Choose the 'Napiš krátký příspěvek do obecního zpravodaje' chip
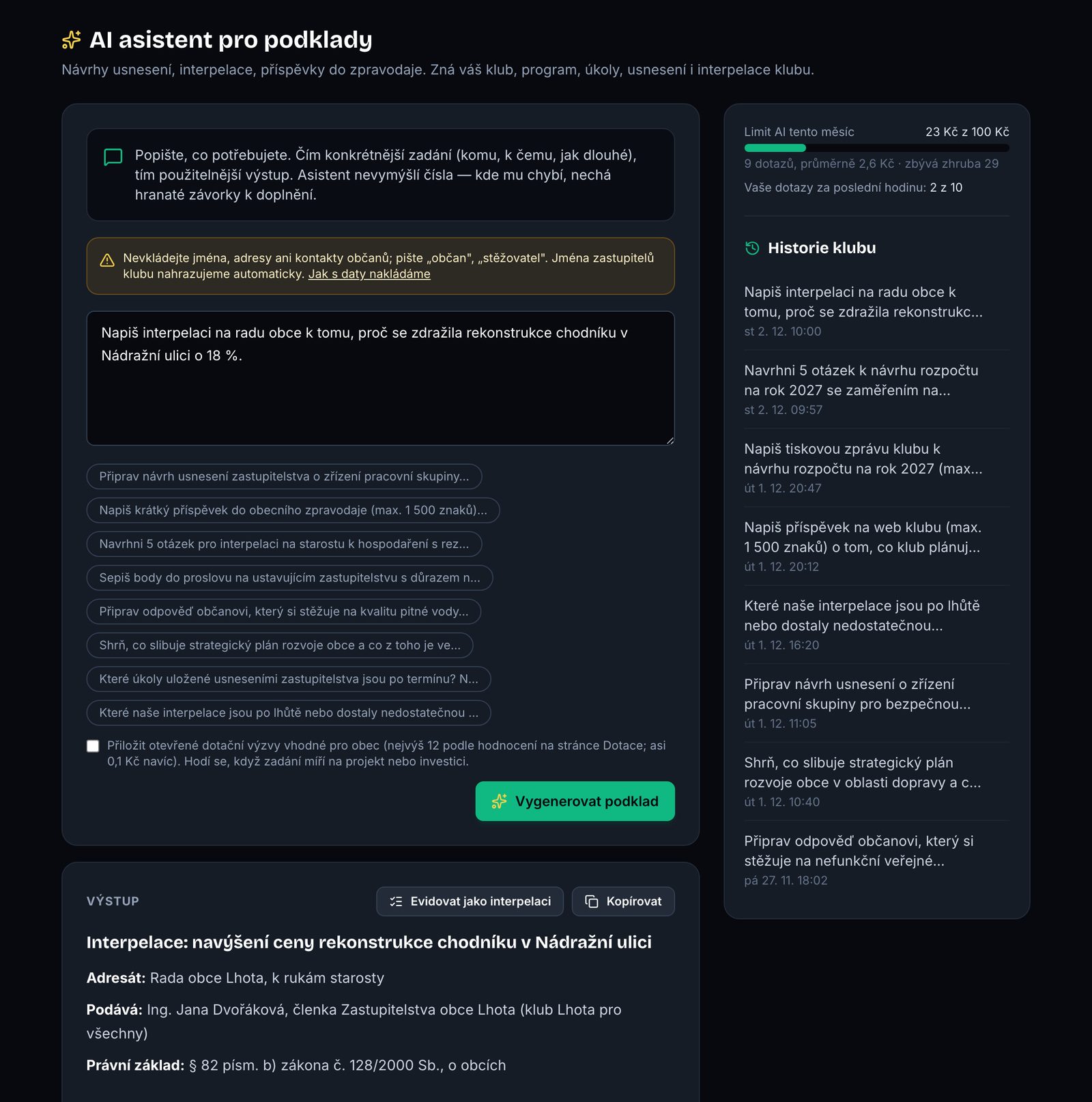Image resolution: width=1092 pixels, height=1102 pixels. (293, 510)
